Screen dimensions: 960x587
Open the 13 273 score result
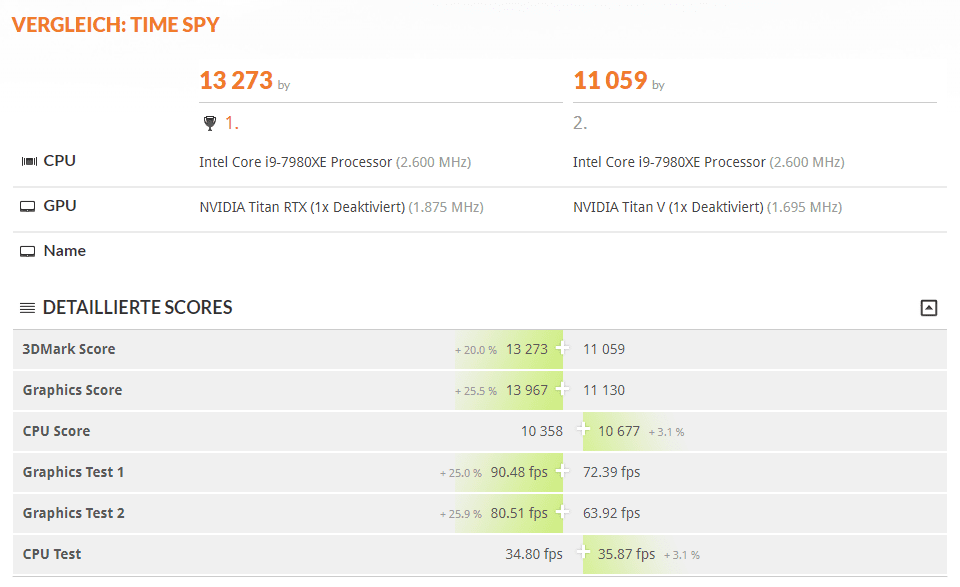click(x=236, y=81)
